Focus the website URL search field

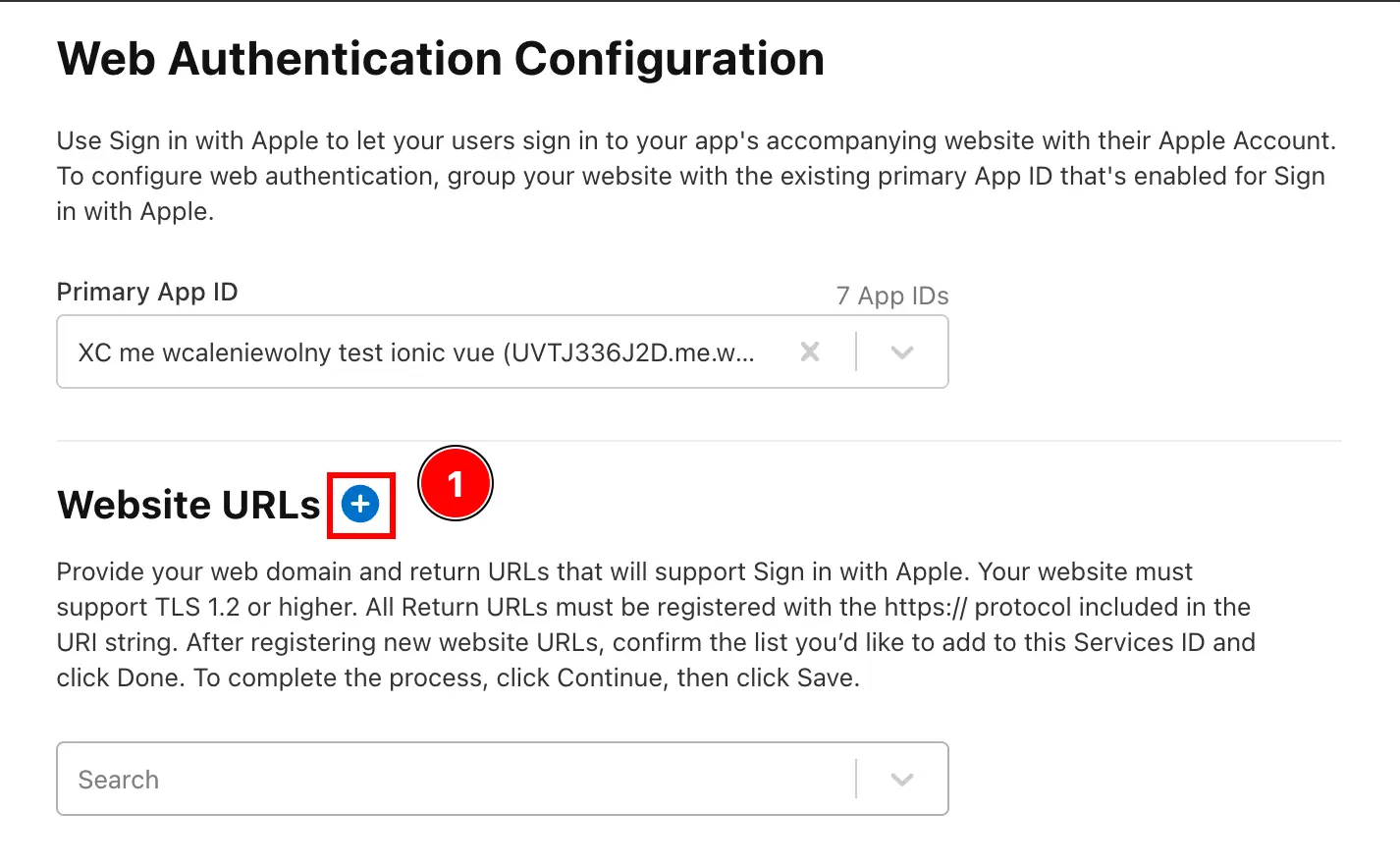tap(393, 779)
